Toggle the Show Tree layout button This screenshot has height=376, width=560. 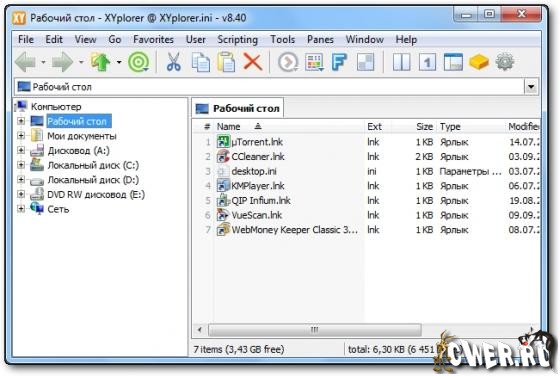tap(453, 62)
